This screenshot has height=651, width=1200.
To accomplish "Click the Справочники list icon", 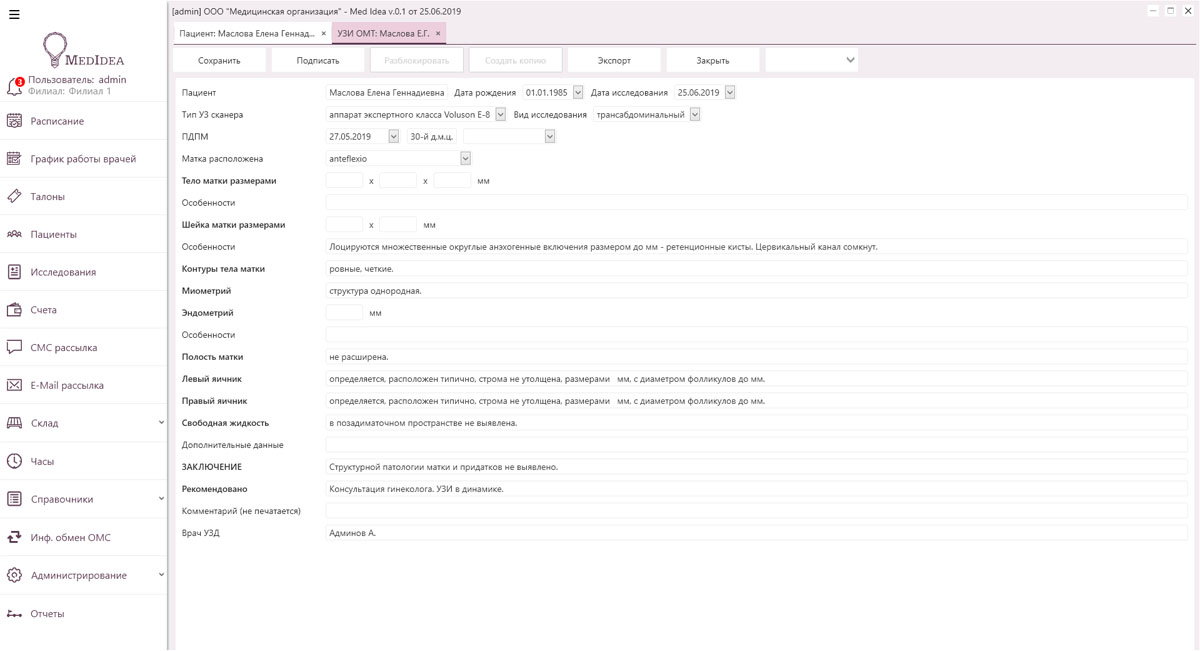I will 14,499.
